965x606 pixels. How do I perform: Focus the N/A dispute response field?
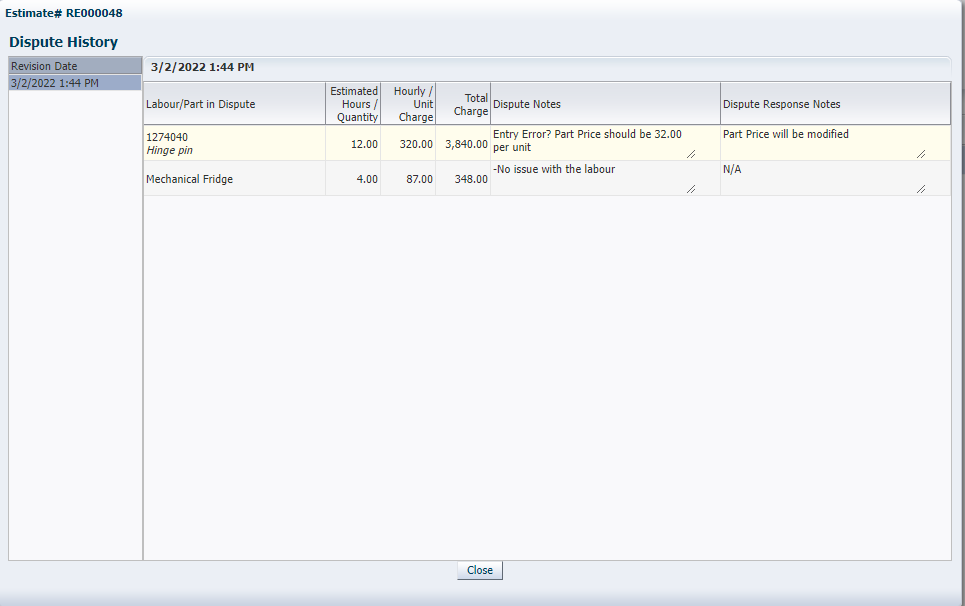pyautogui.click(x=824, y=178)
